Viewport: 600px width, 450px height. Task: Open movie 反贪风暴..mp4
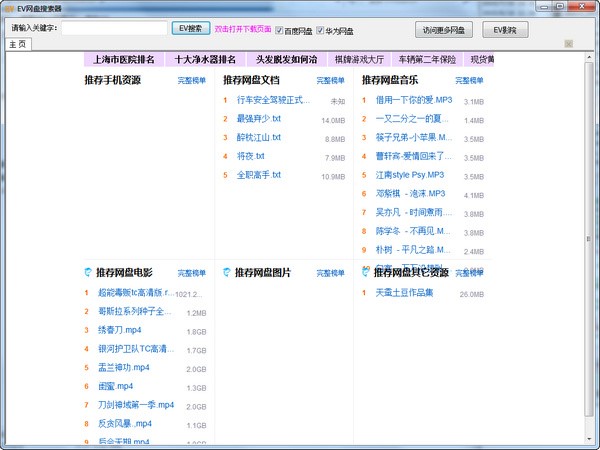pos(125,424)
